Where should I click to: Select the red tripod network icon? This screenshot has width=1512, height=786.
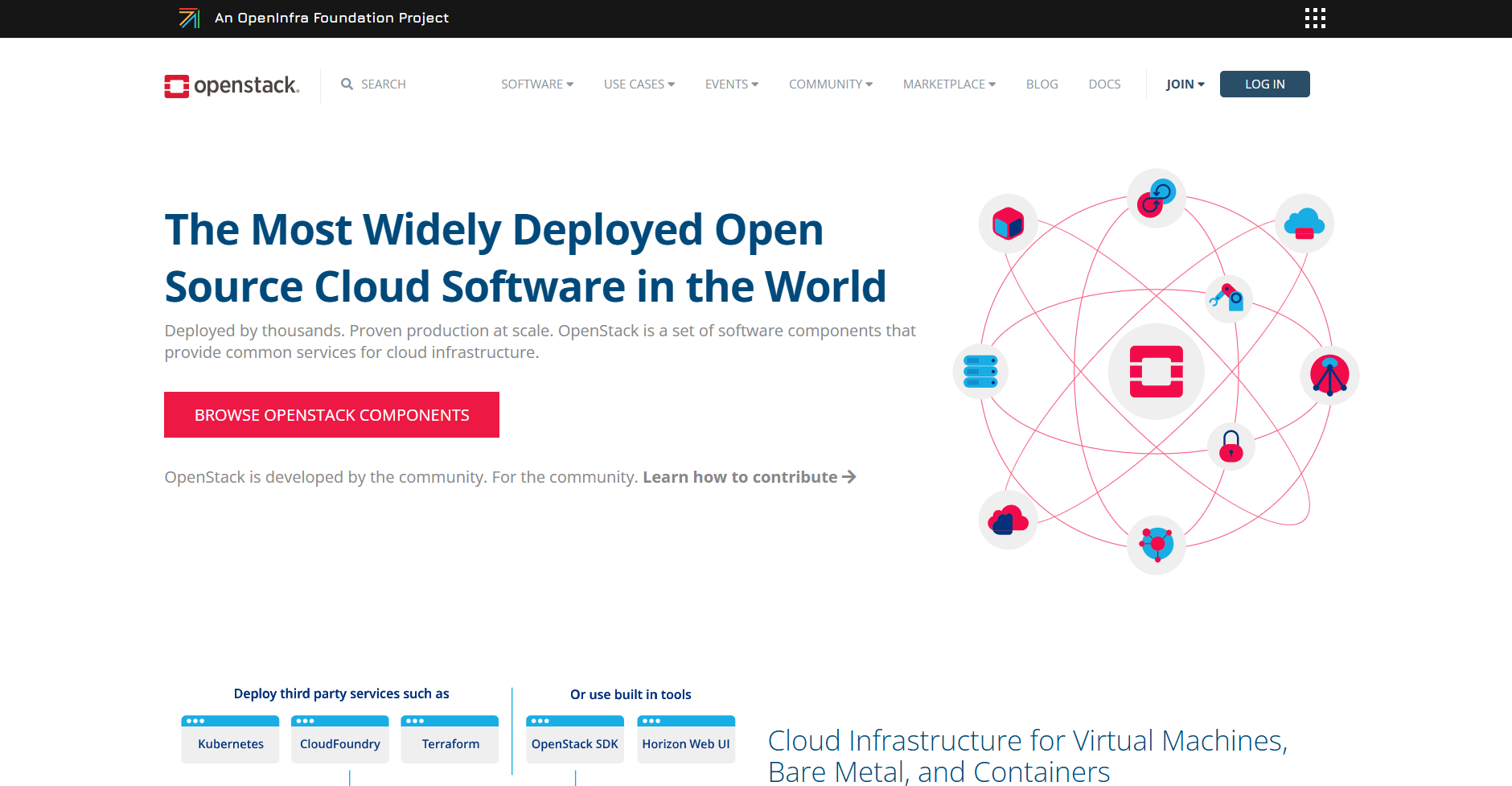click(1329, 375)
